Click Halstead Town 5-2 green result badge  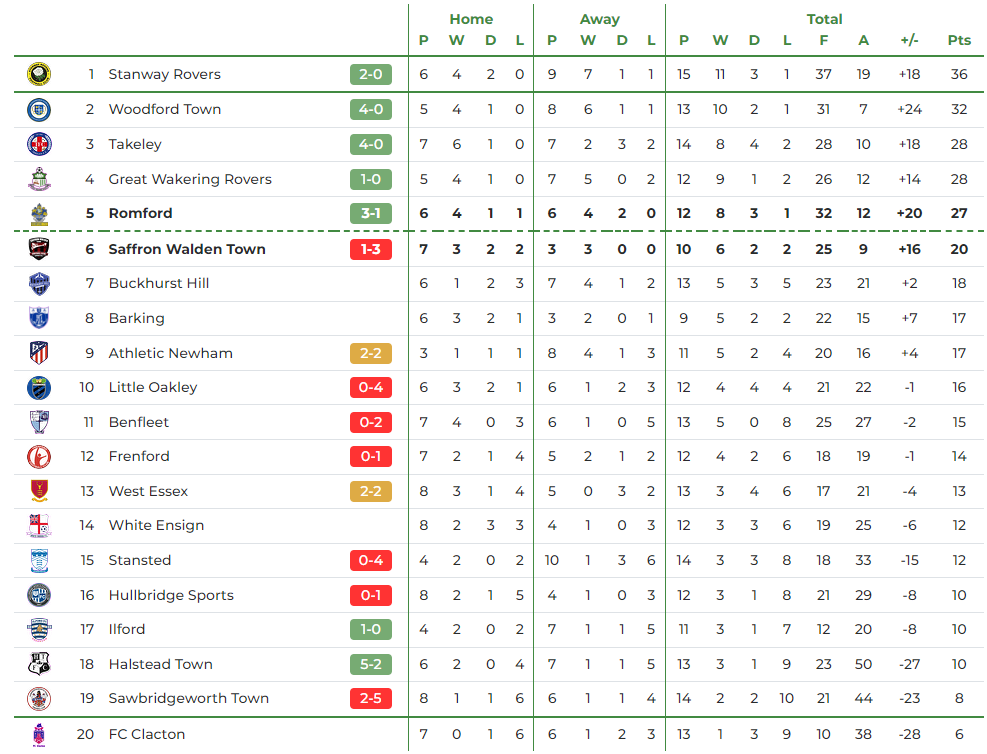coord(371,664)
